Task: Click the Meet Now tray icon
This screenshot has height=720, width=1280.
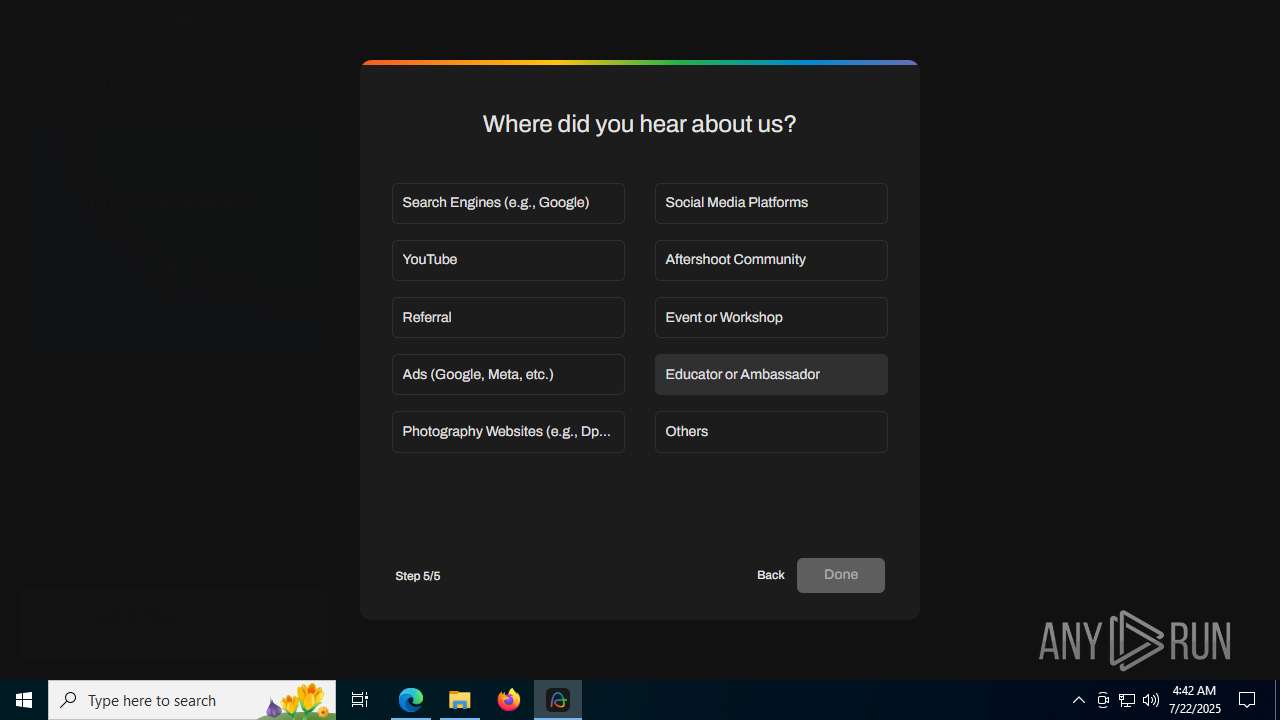Action: point(1103,700)
